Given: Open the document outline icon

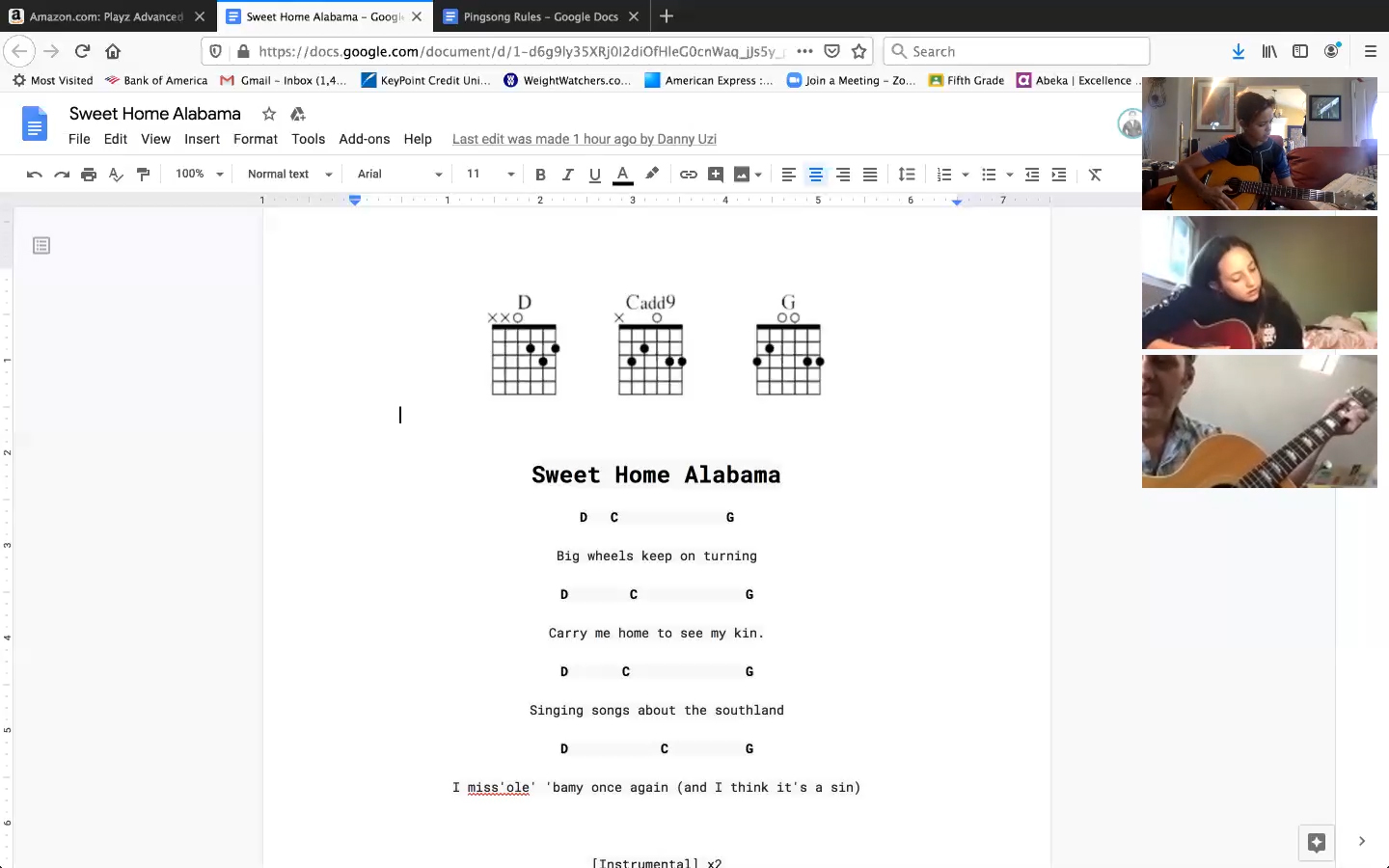Looking at the screenshot, I should tap(41, 246).
